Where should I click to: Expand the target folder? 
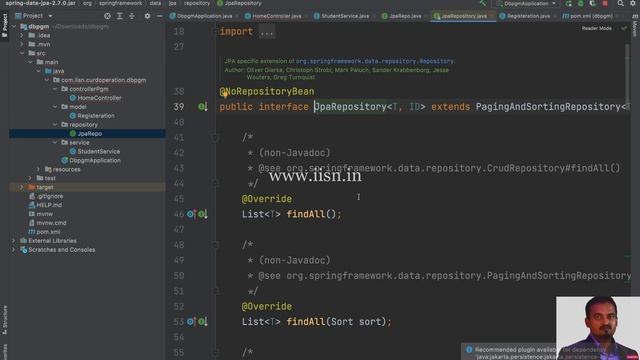pos(22,187)
